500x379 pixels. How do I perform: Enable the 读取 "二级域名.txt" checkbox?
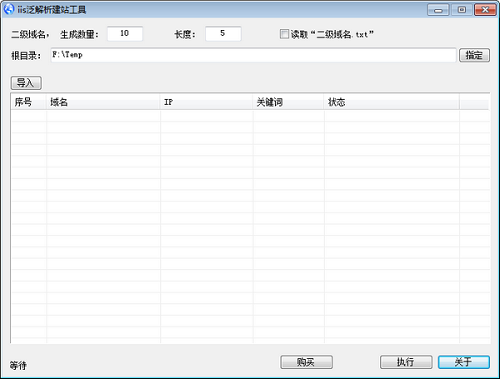click(x=284, y=34)
